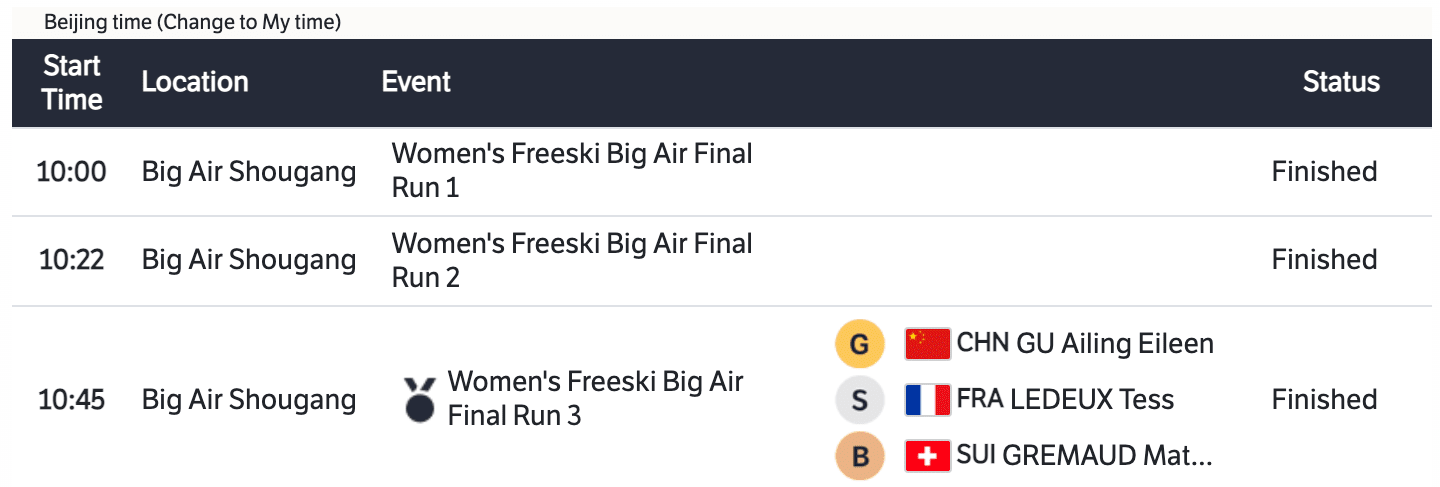Select athlete SUI GREMAUD Mat...
Image resolution: width=1440 pixels, height=487 pixels.
pyautogui.click(x=1084, y=456)
